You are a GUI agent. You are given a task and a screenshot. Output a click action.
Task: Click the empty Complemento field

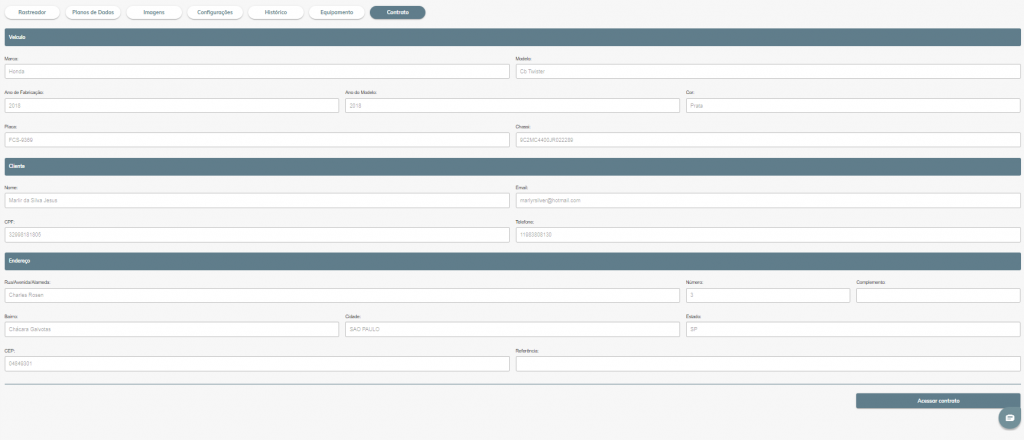[938, 295]
